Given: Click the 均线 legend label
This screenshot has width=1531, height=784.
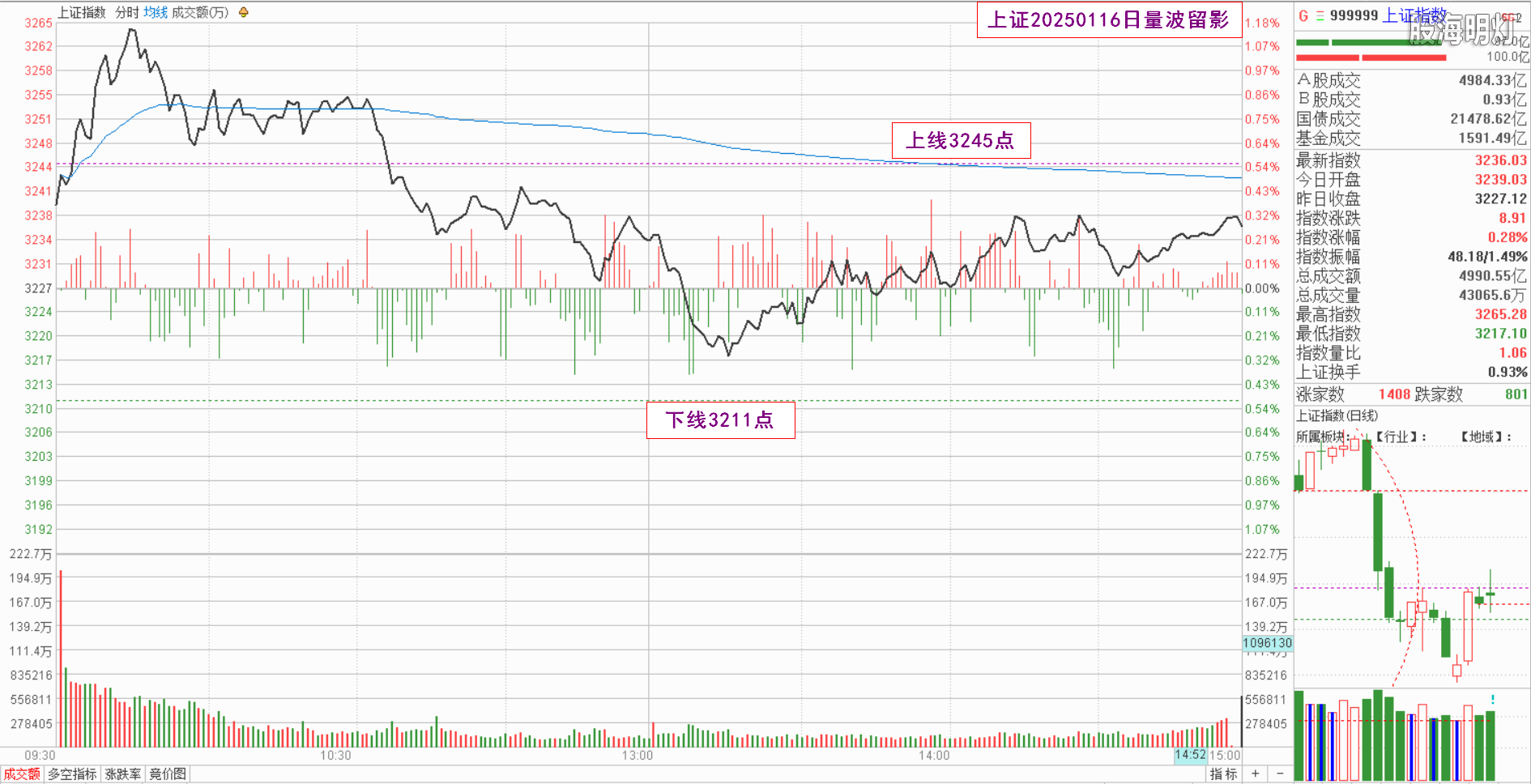Looking at the screenshot, I should tap(156, 12).
